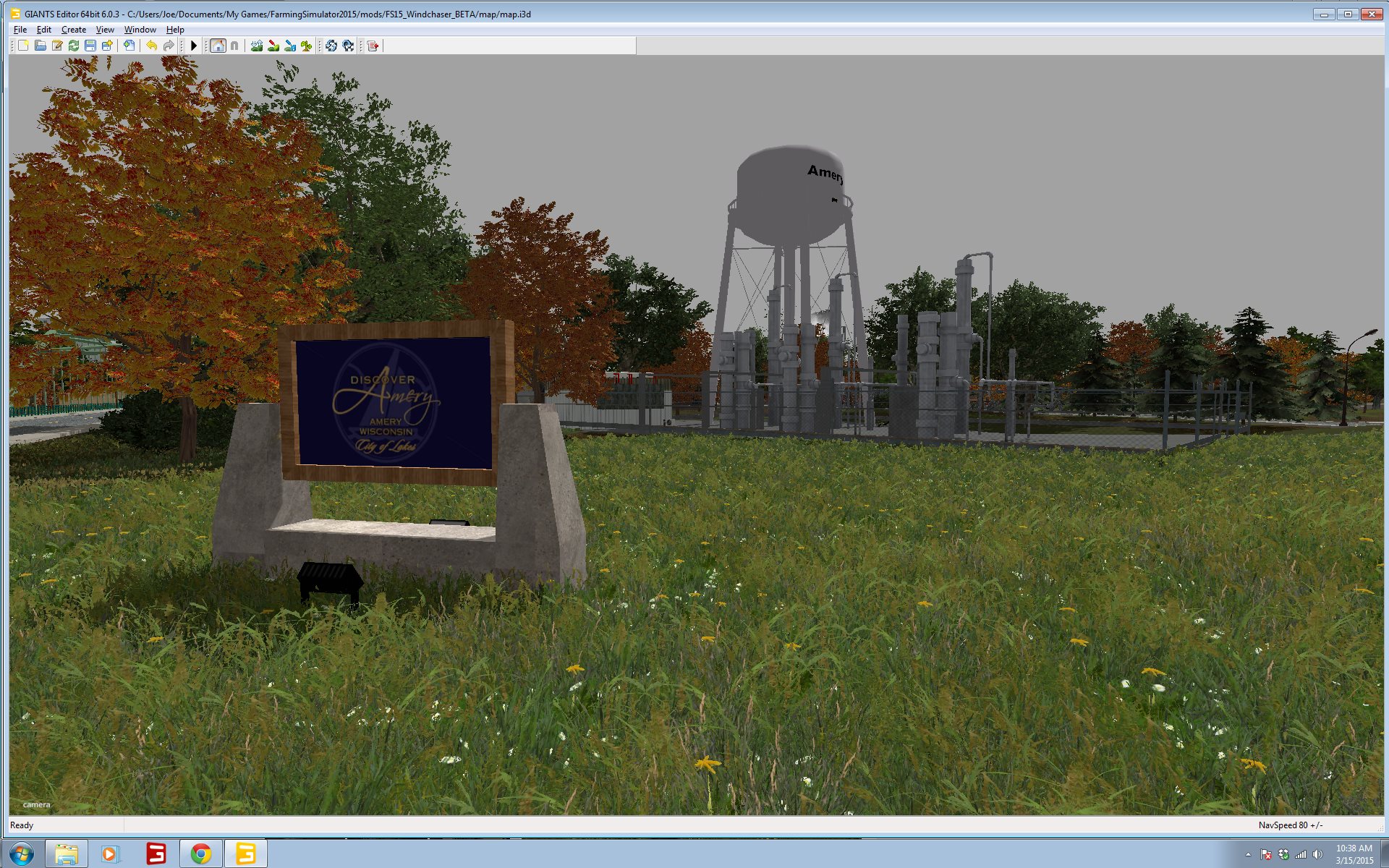This screenshot has width=1389, height=868.
Task: Open the File menu
Action: [20, 30]
